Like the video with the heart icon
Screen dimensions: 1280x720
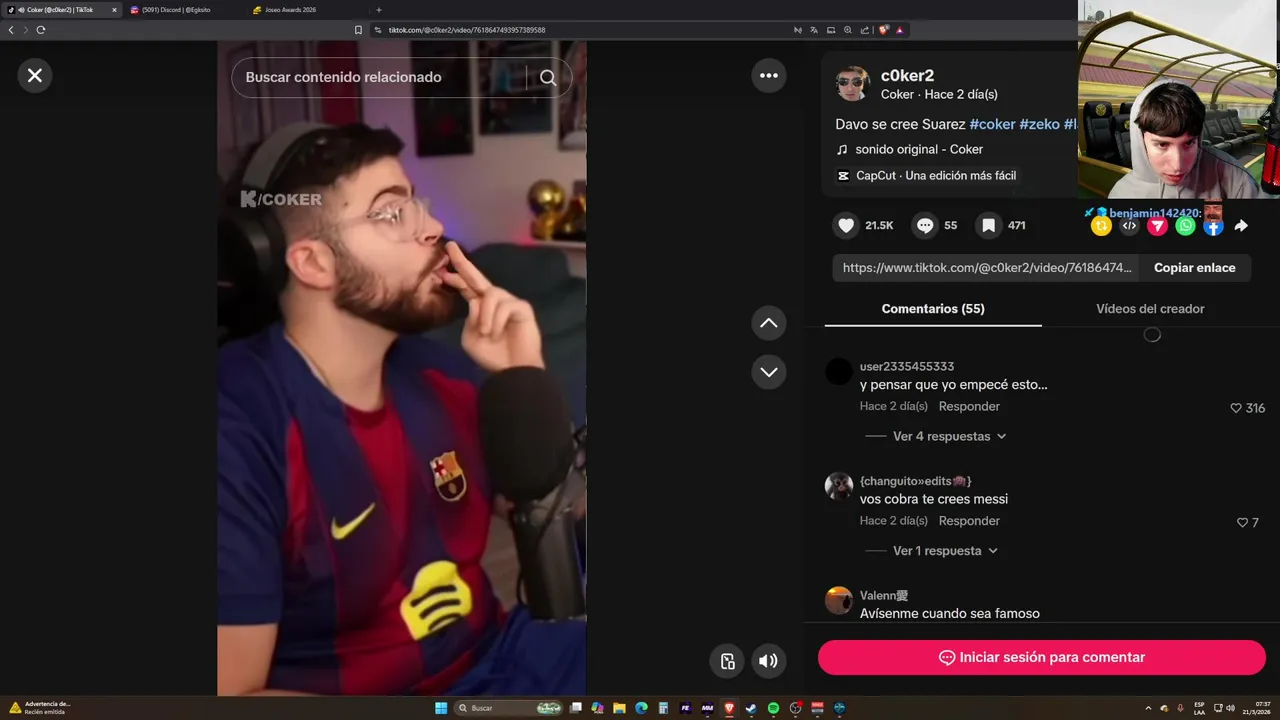coord(846,226)
